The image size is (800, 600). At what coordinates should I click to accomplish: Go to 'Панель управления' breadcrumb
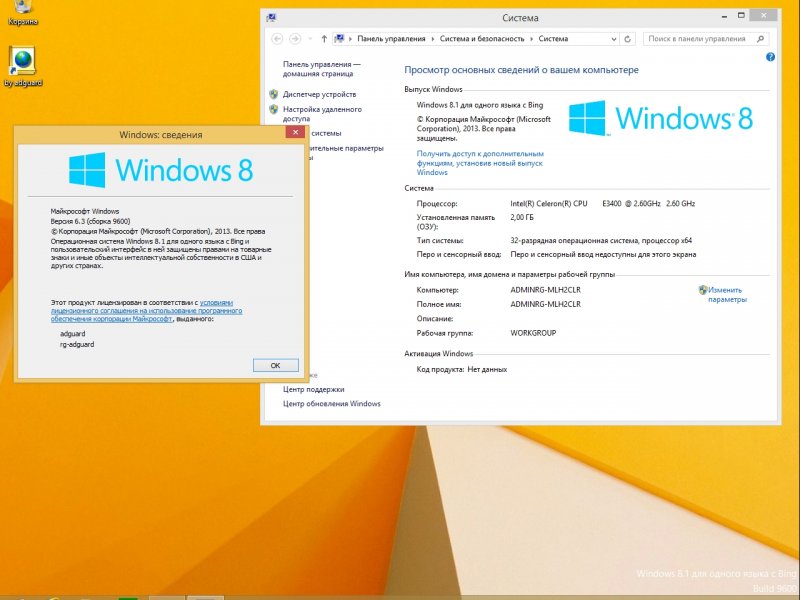click(x=391, y=39)
